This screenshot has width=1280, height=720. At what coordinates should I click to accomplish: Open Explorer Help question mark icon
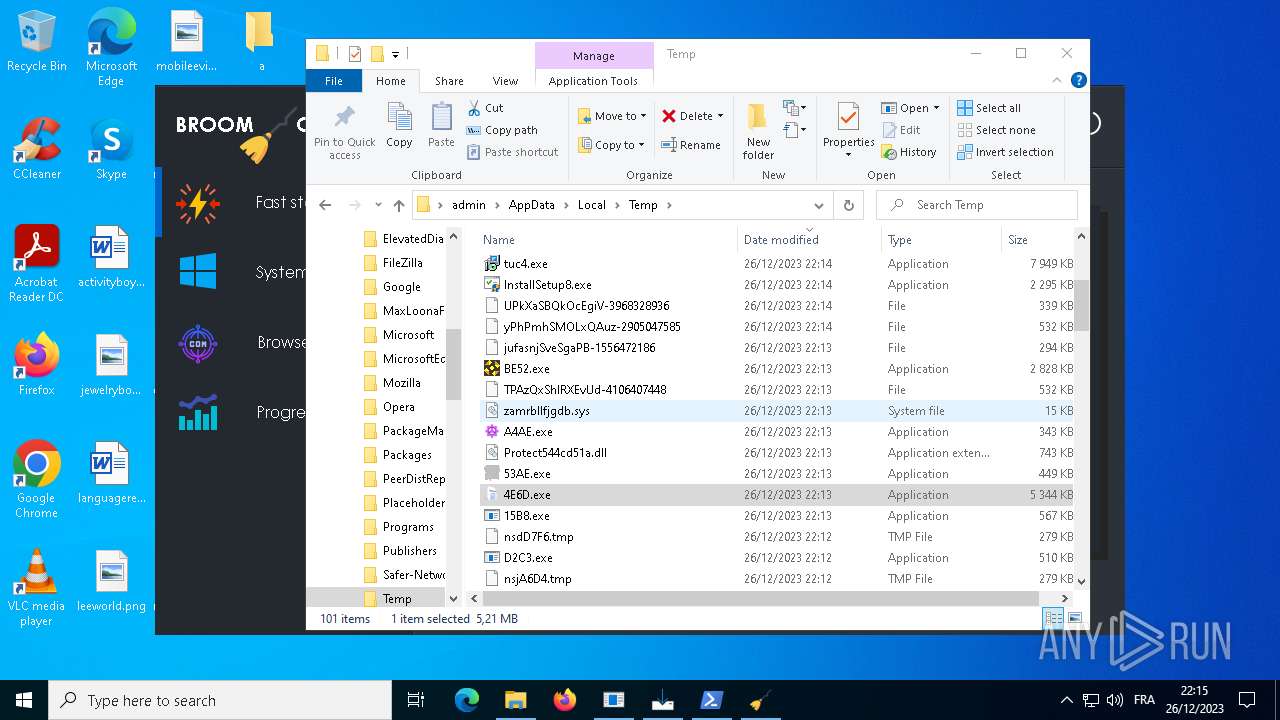pyautogui.click(x=1078, y=80)
